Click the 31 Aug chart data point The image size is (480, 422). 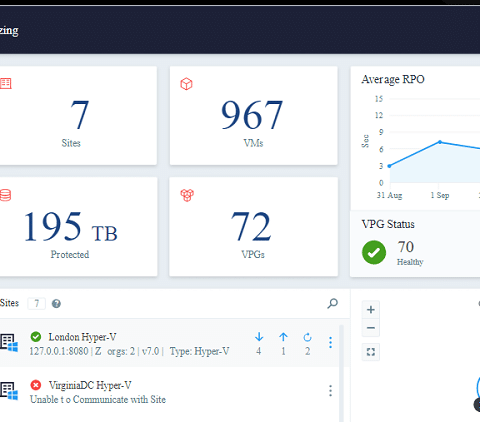point(389,166)
